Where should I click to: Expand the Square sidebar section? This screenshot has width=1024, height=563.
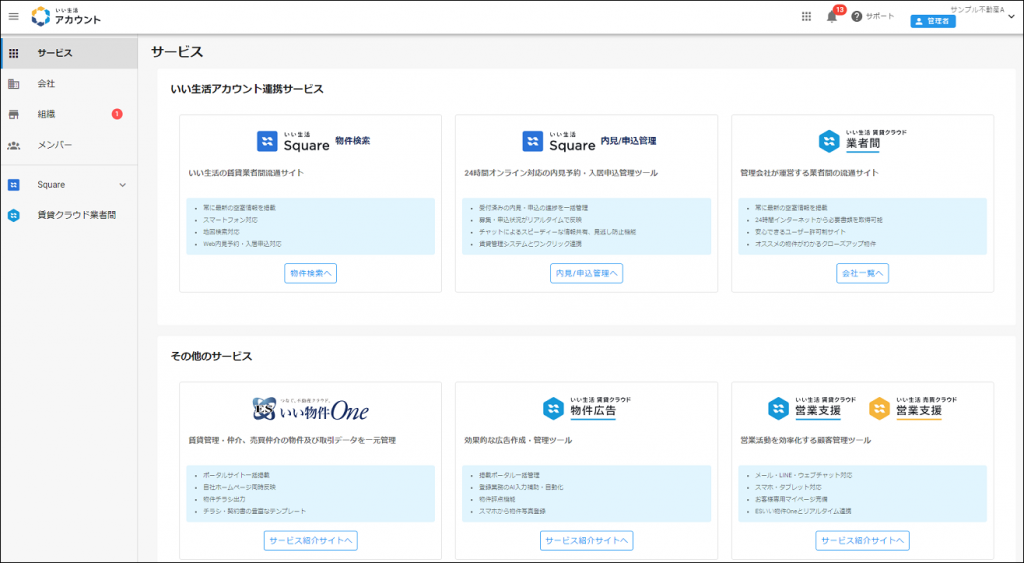click(x=123, y=185)
